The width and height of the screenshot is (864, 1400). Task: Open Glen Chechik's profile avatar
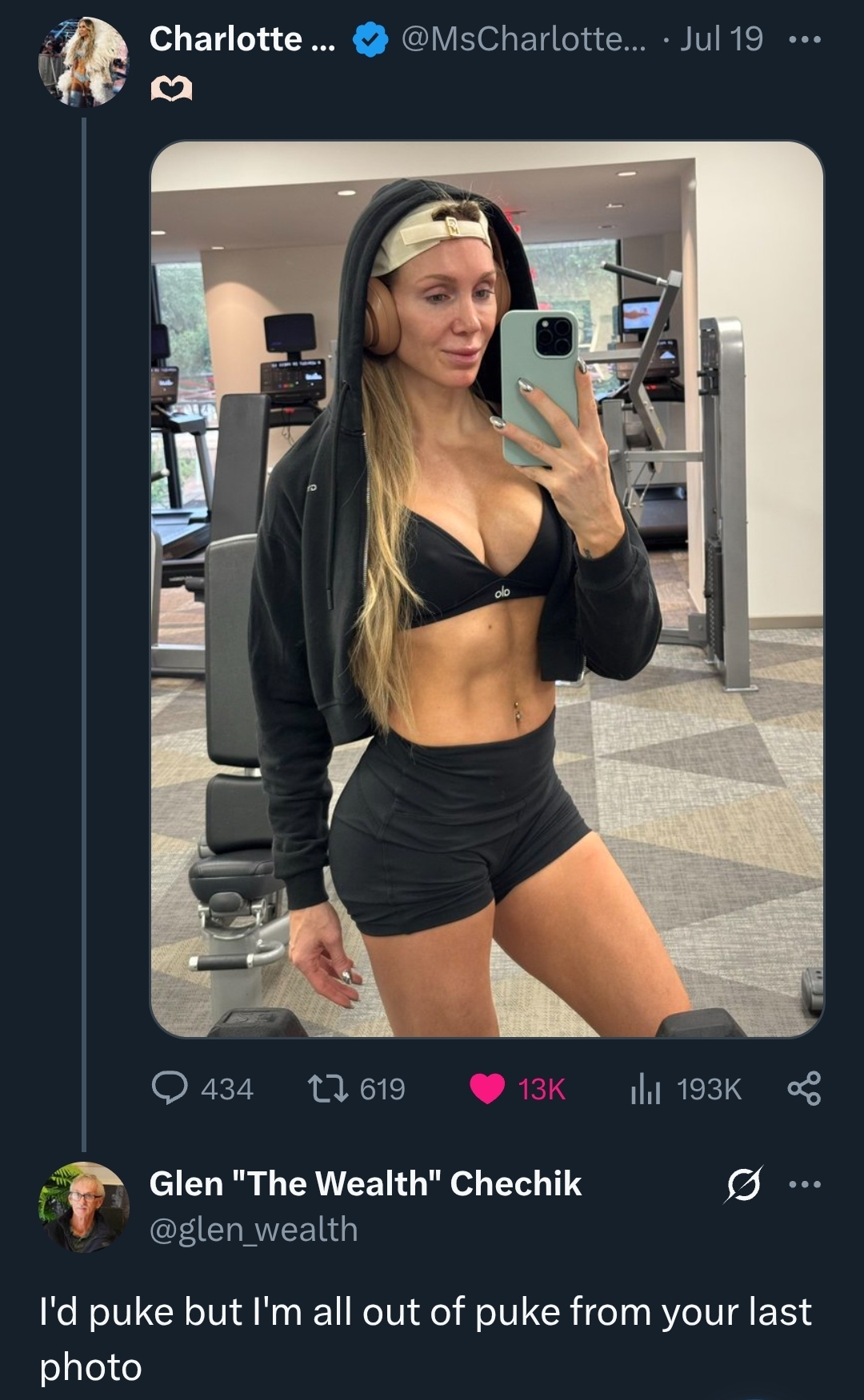click(x=84, y=1207)
